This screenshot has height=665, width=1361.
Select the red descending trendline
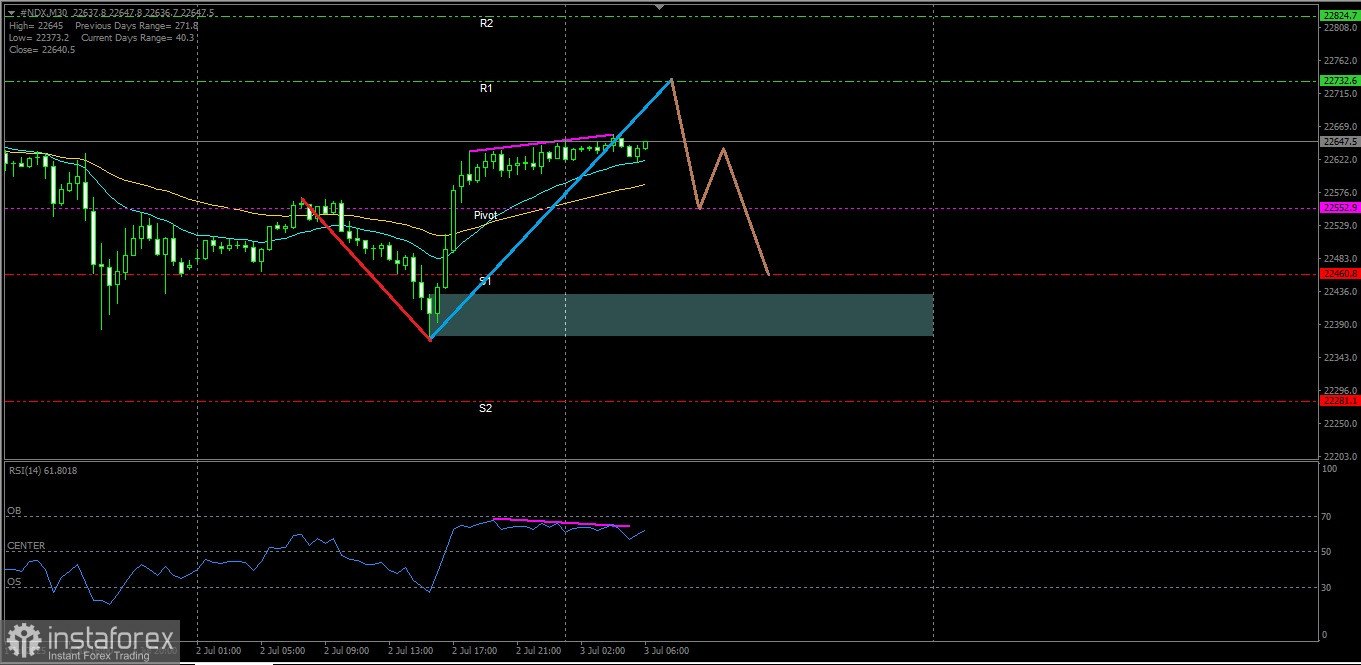point(366,269)
